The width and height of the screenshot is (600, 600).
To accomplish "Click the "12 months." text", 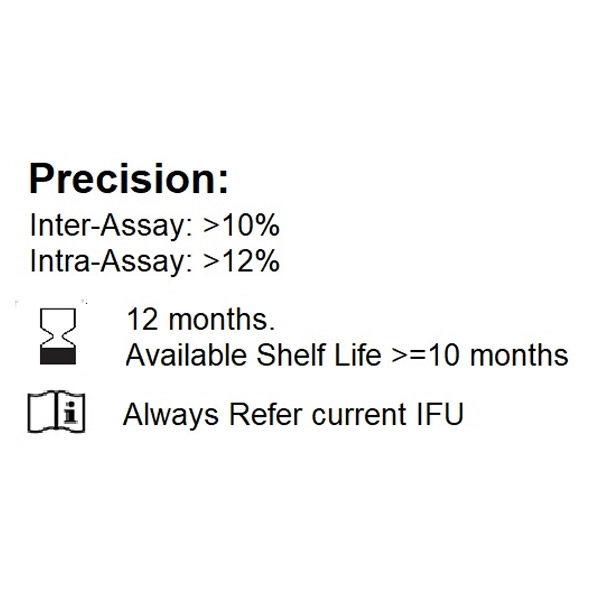I will (201, 320).
